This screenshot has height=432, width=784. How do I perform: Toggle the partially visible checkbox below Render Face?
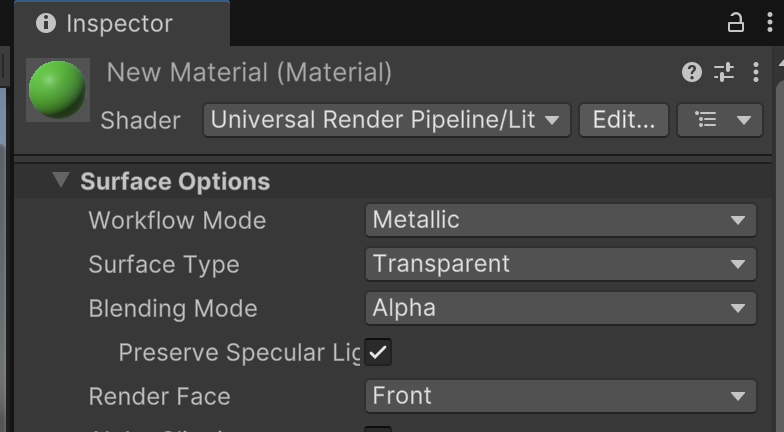click(x=378, y=429)
